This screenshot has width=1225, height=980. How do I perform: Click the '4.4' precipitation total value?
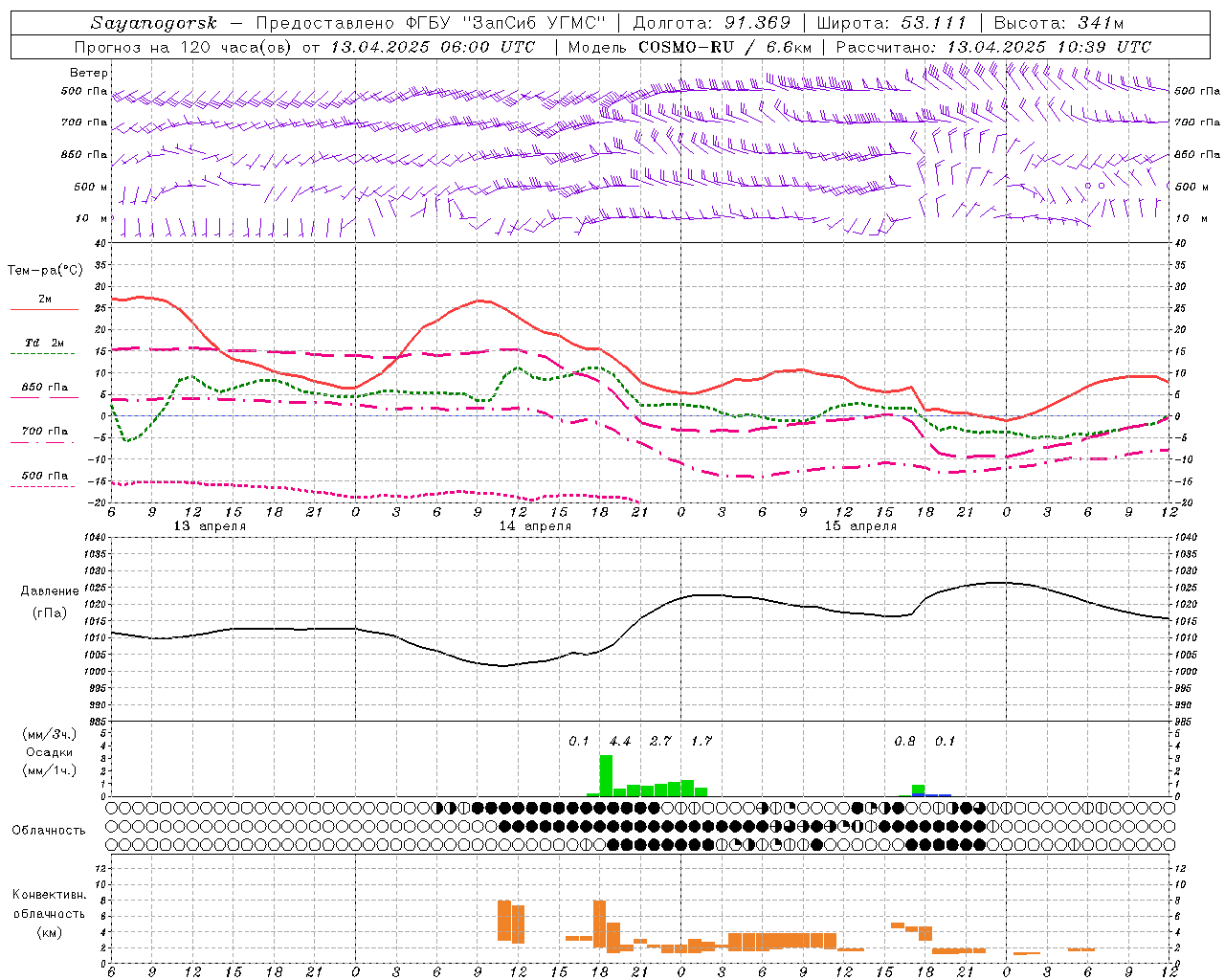coord(619,742)
